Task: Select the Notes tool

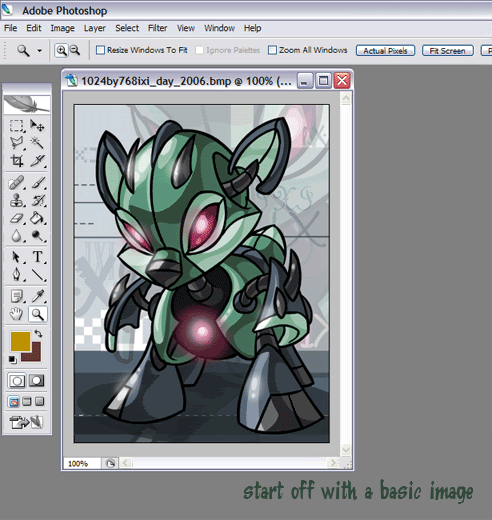Action: click(x=16, y=296)
